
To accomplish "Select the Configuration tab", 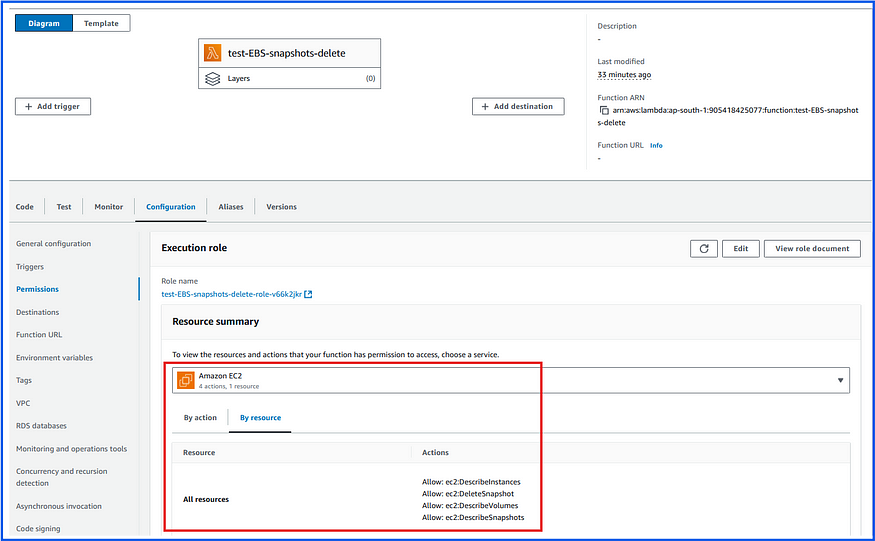I will click(171, 207).
